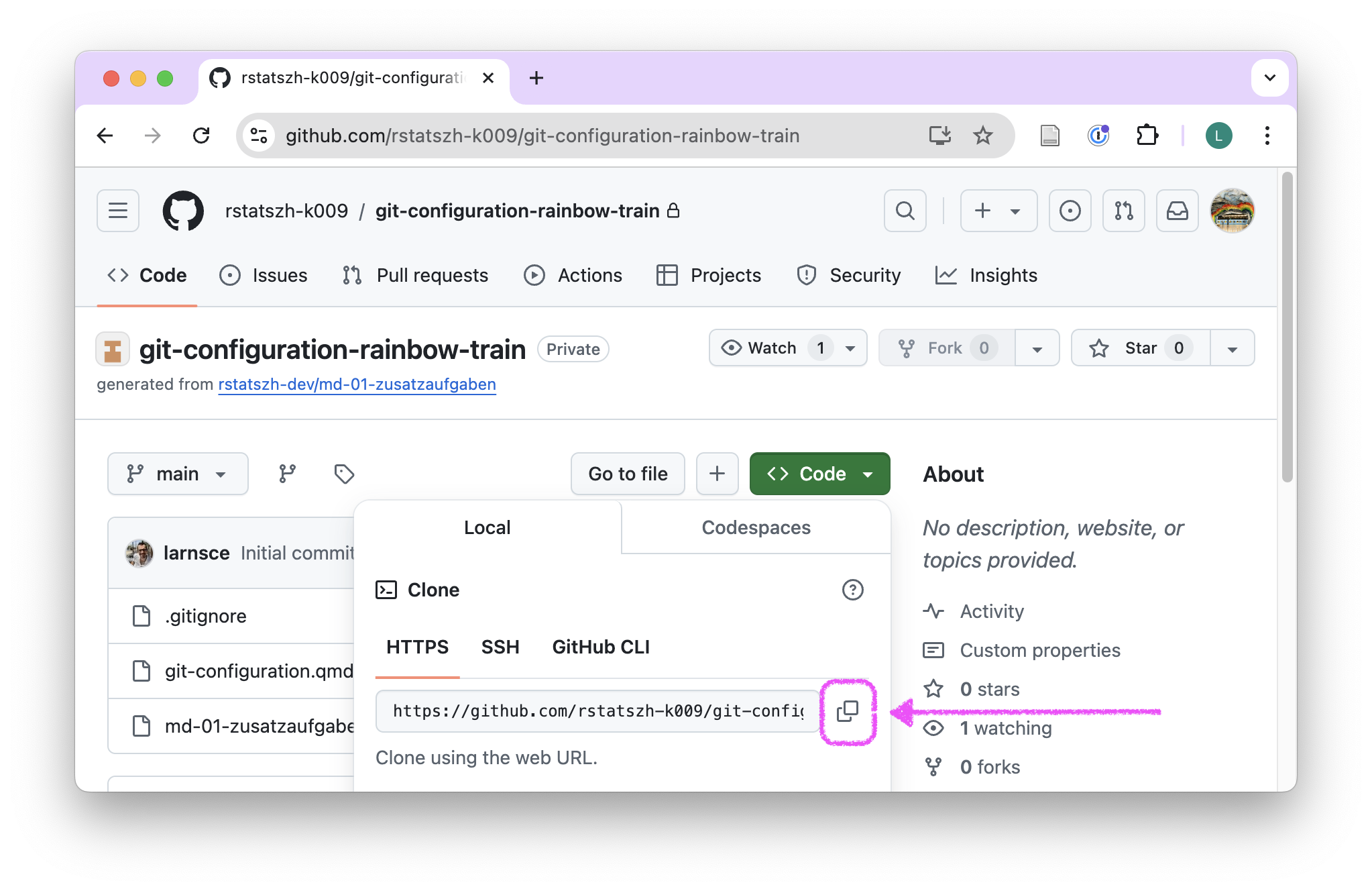Image resolution: width=1372 pixels, height=891 pixels.
Task: Open the notifications inbox icon
Action: [1178, 211]
